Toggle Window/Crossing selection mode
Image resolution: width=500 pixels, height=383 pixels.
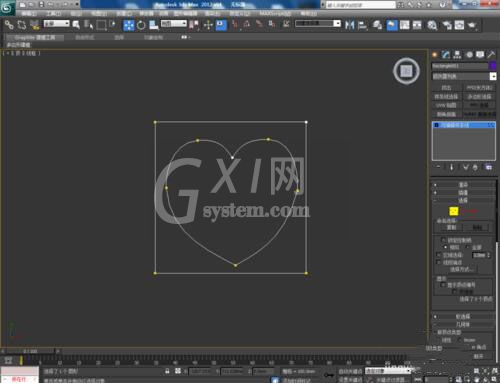pos(112,25)
